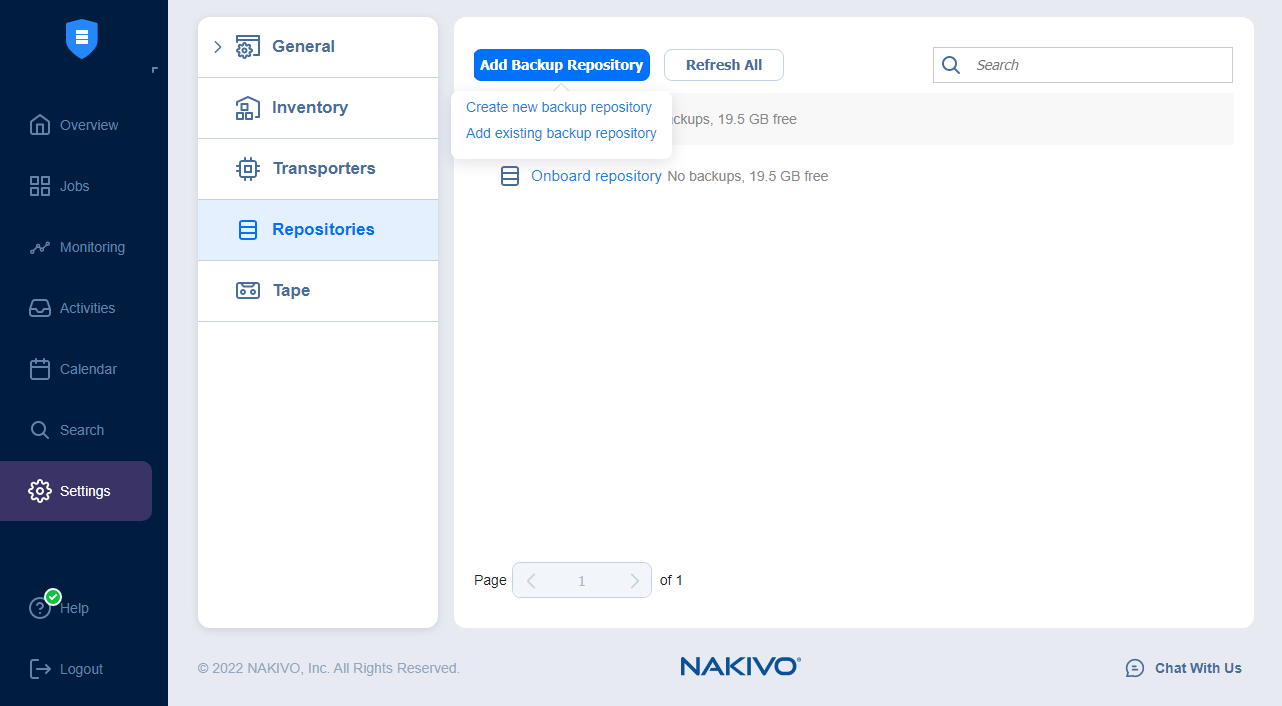
Task: Open the Calendar sidebar icon
Action: tap(40, 368)
